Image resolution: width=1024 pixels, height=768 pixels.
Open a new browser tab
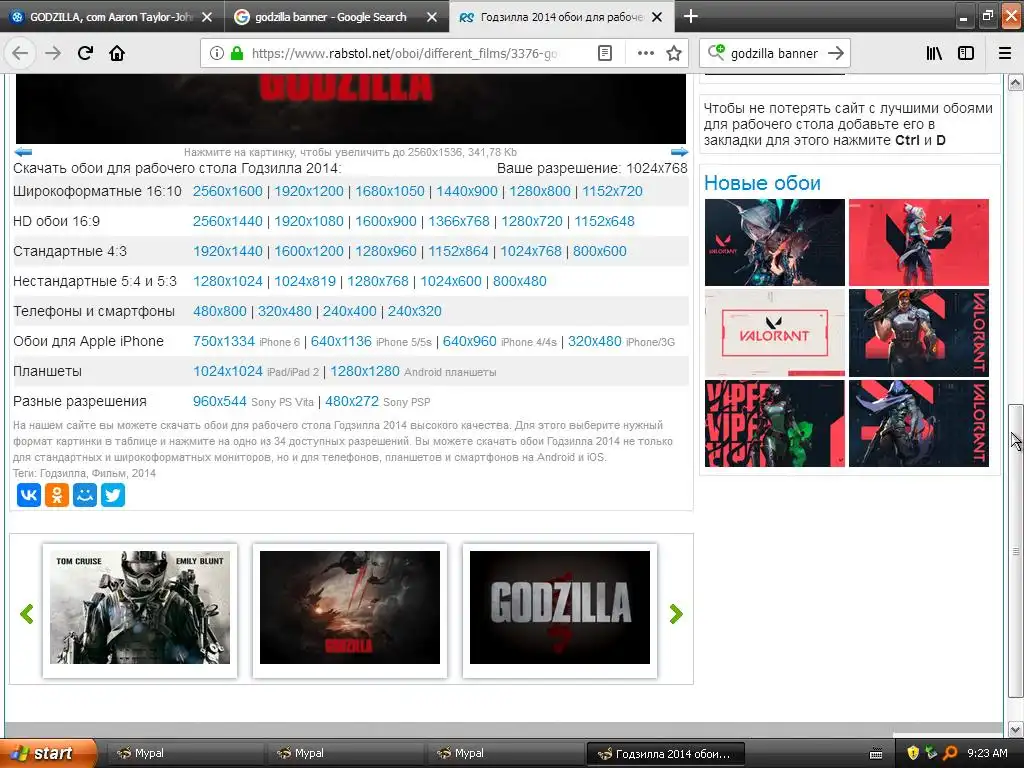pos(690,16)
